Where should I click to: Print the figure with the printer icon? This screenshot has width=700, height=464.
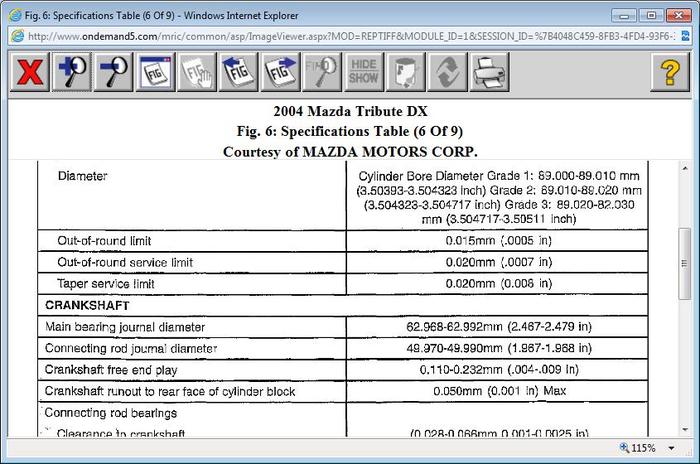(489, 72)
